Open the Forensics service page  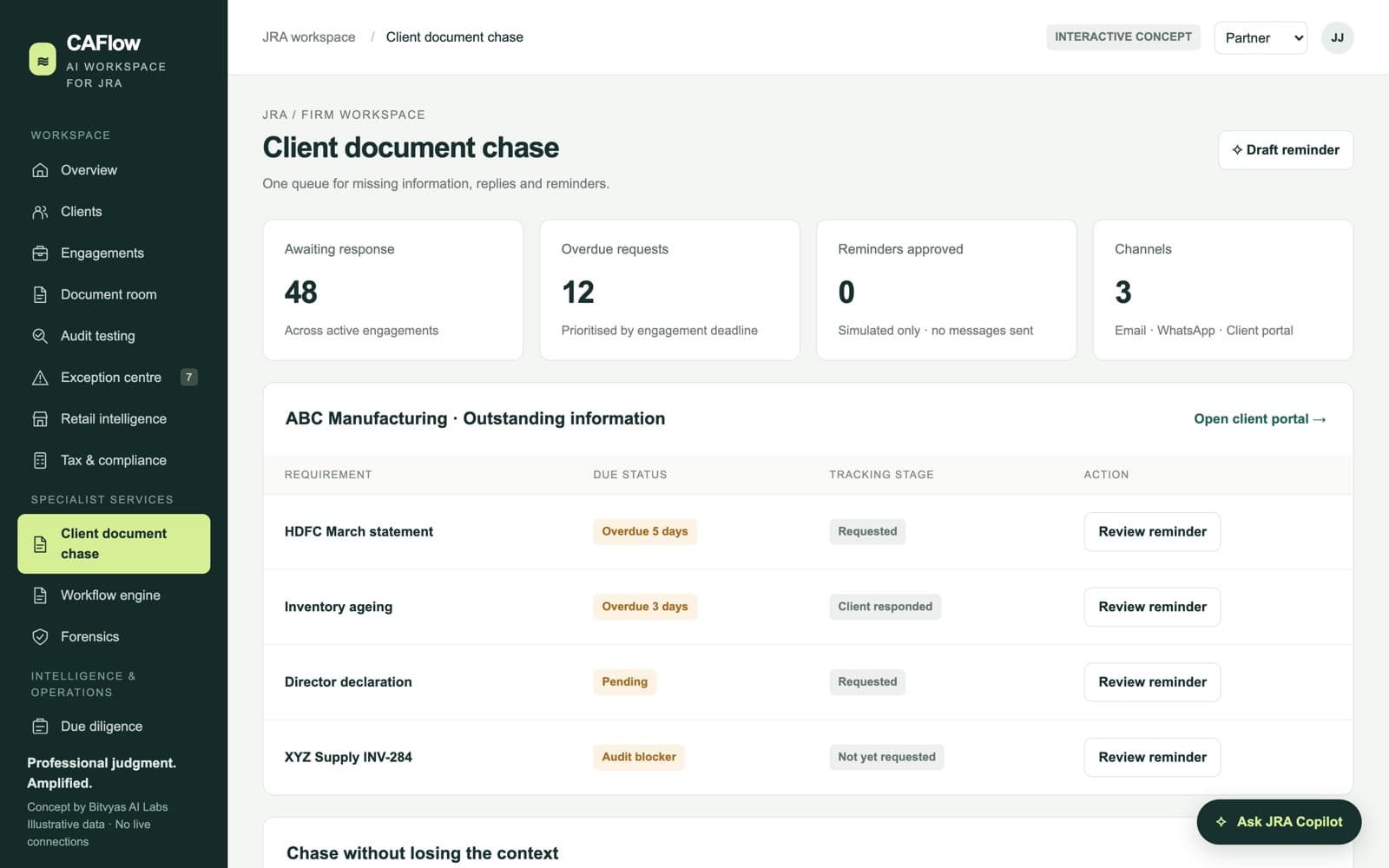(114, 637)
